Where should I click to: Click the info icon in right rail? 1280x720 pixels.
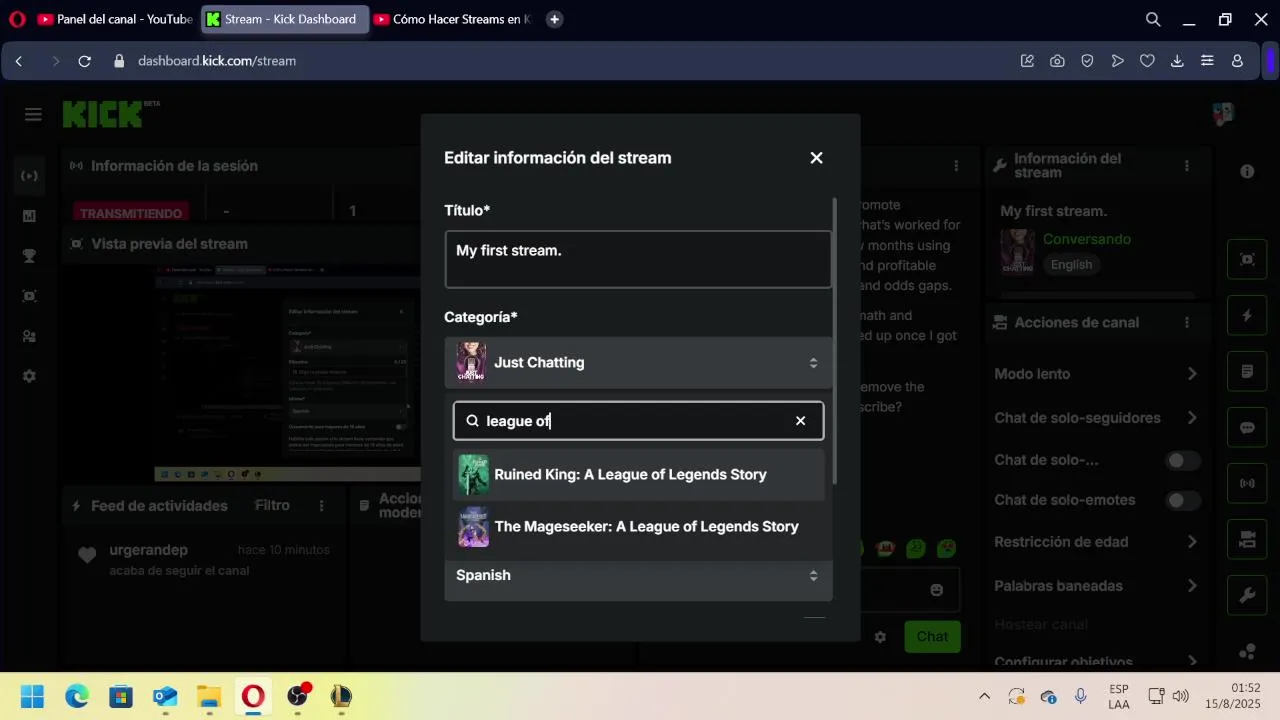[x=1247, y=172]
